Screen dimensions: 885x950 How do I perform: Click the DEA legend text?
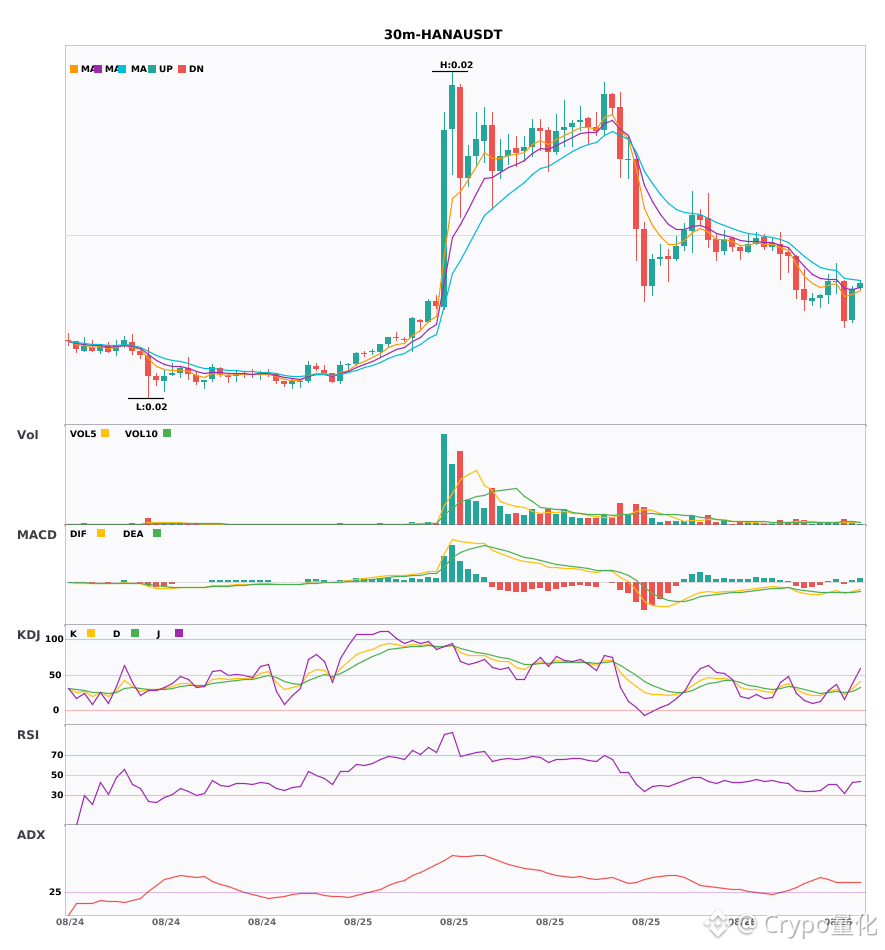coord(133,534)
